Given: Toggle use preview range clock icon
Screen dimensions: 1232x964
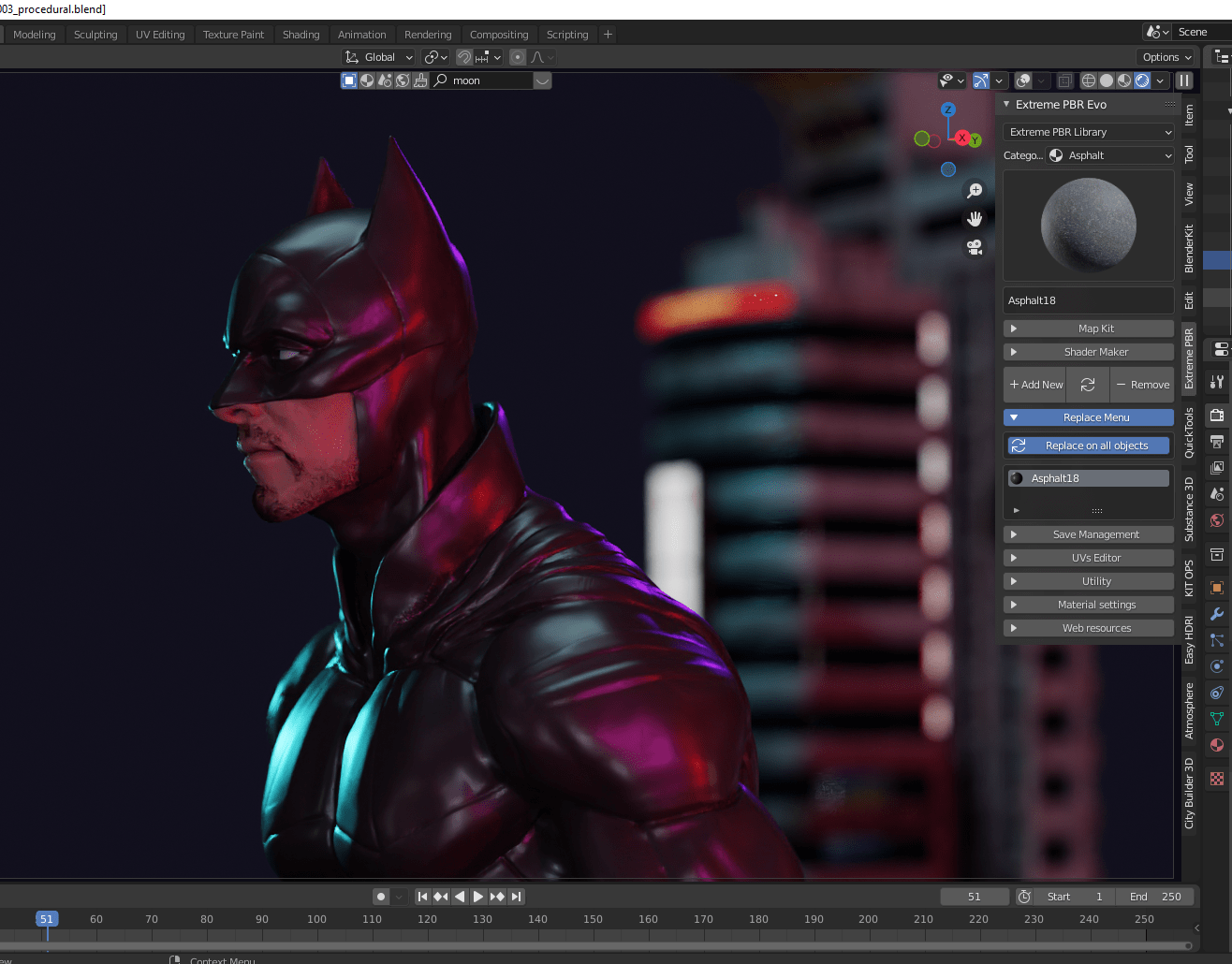Looking at the screenshot, I should [1024, 897].
